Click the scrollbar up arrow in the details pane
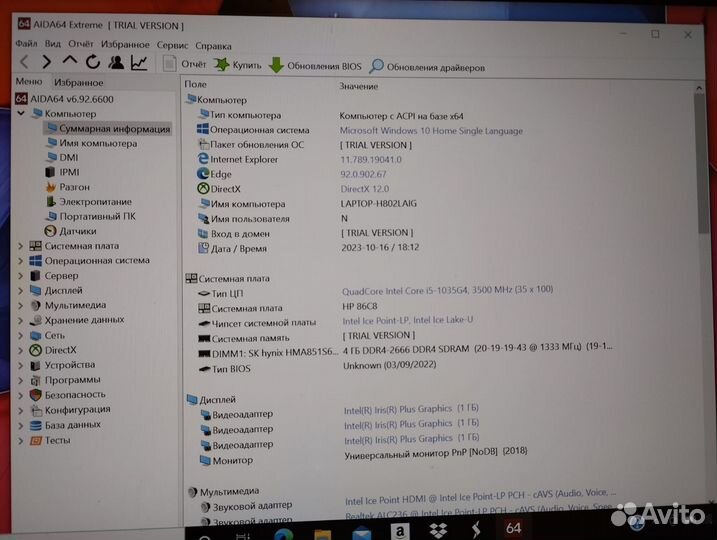The width and height of the screenshot is (717, 540). click(x=699, y=87)
